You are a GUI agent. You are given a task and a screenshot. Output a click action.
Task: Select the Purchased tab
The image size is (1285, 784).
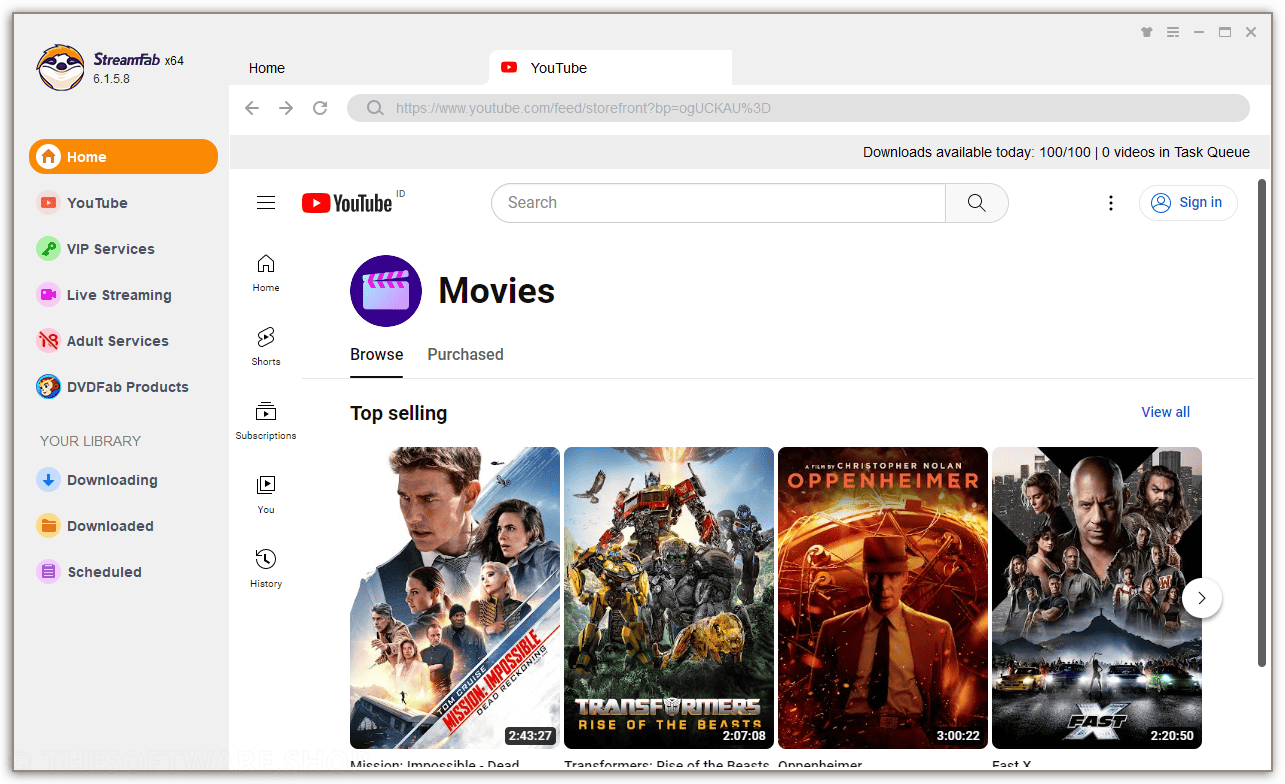coord(465,355)
